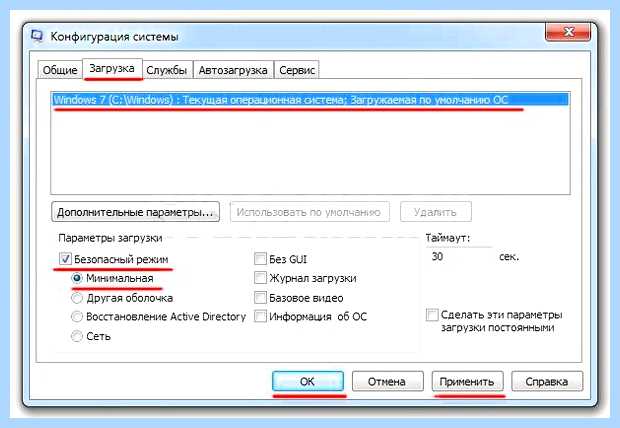
Task: Switch to the Общие tab
Action: pyautogui.click(x=60, y=70)
